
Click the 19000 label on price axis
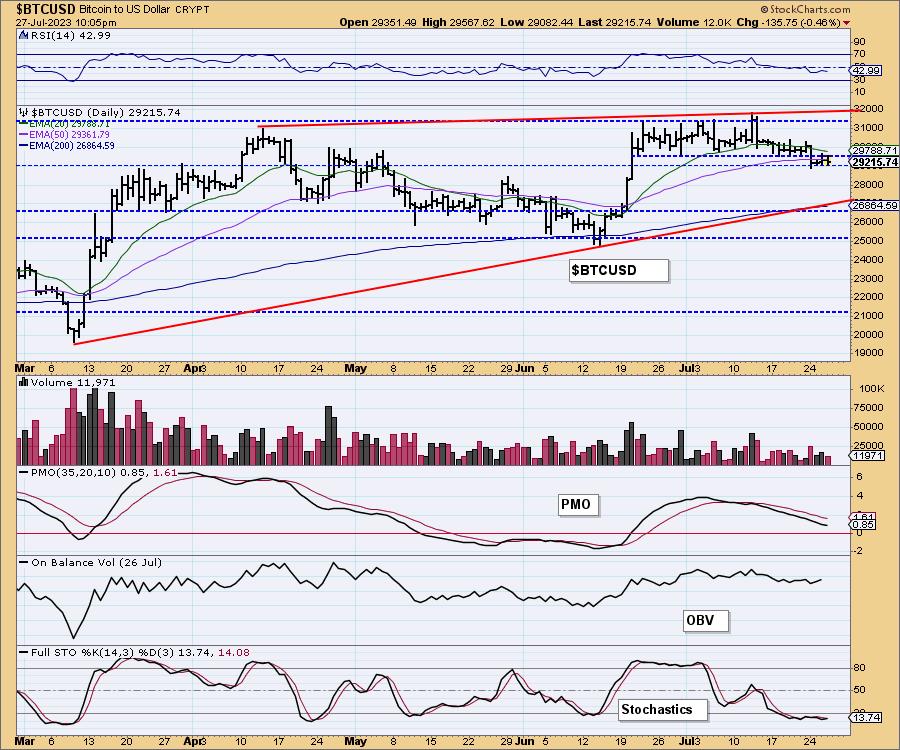(868, 352)
